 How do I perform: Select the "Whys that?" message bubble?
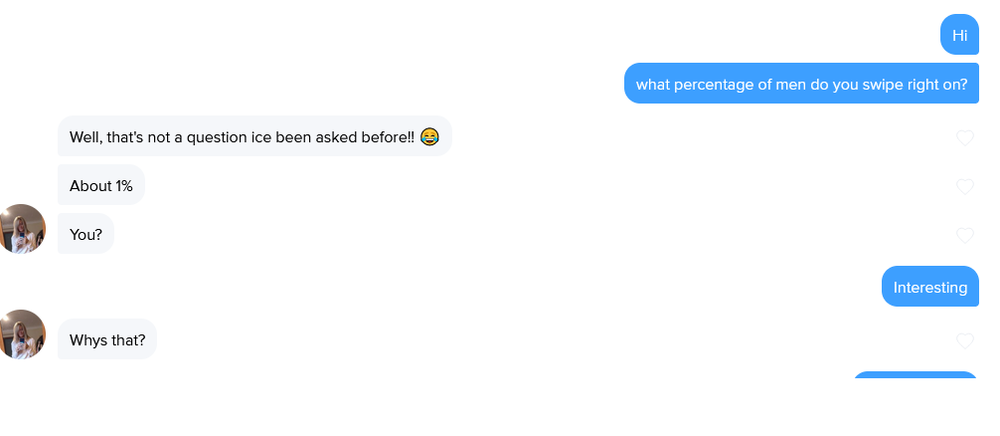107,340
